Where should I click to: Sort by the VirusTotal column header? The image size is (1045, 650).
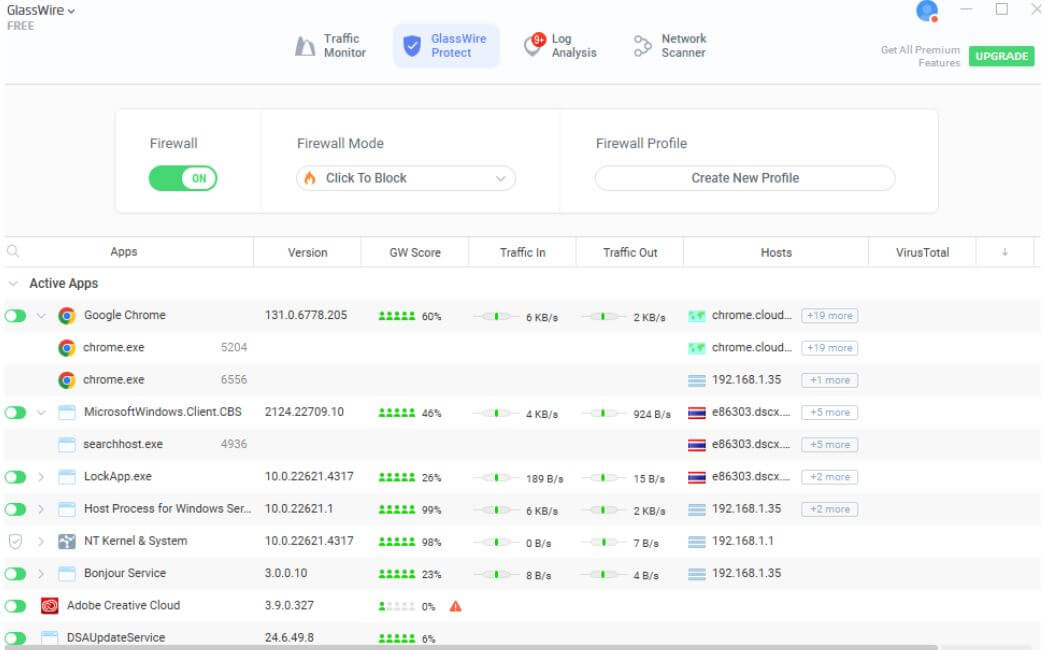tap(922, 253)
